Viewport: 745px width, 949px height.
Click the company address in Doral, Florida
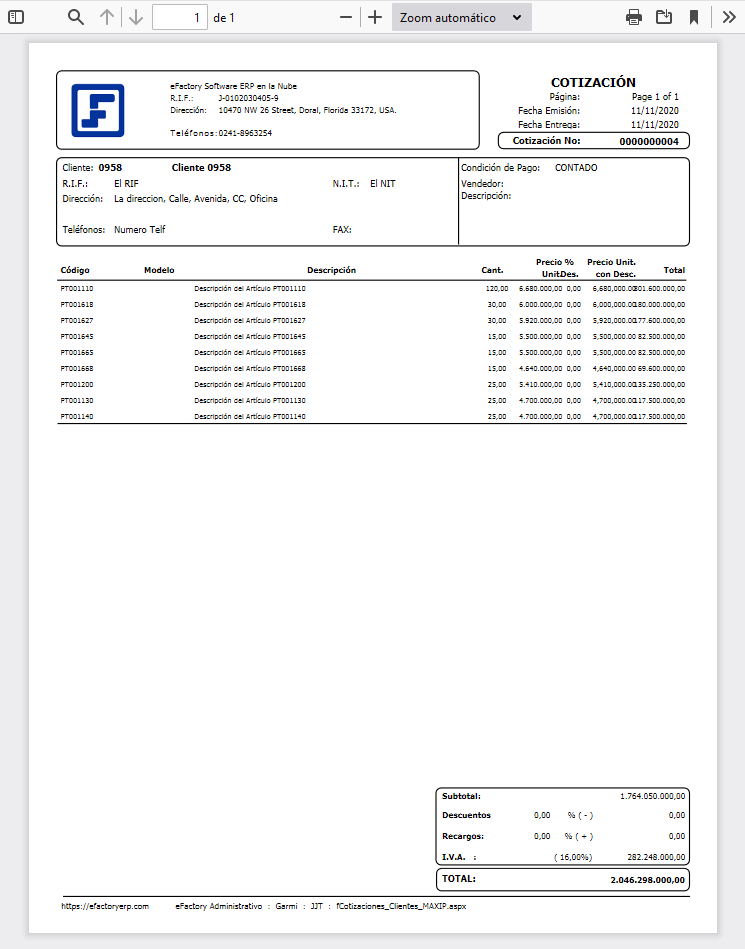[307, 110]
